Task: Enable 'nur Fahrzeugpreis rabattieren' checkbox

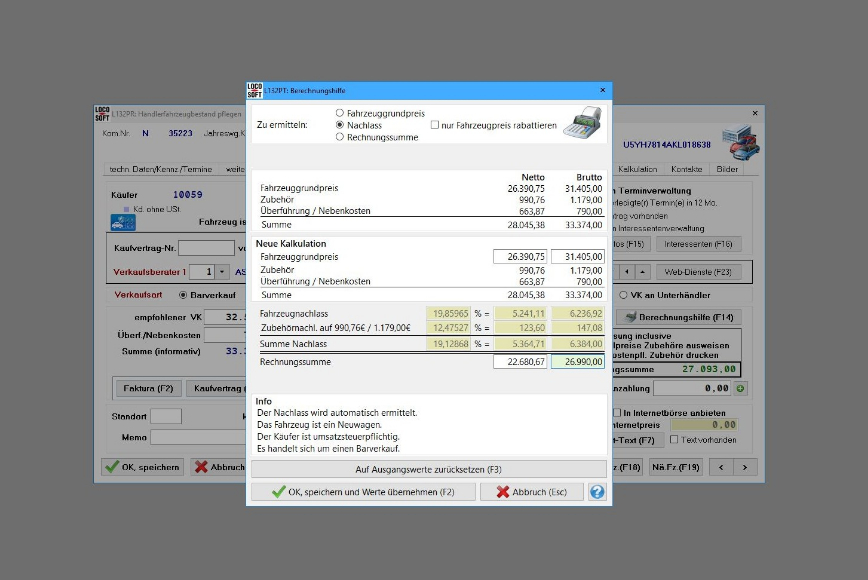Action: pyautogui.click(x=435, y=125)
